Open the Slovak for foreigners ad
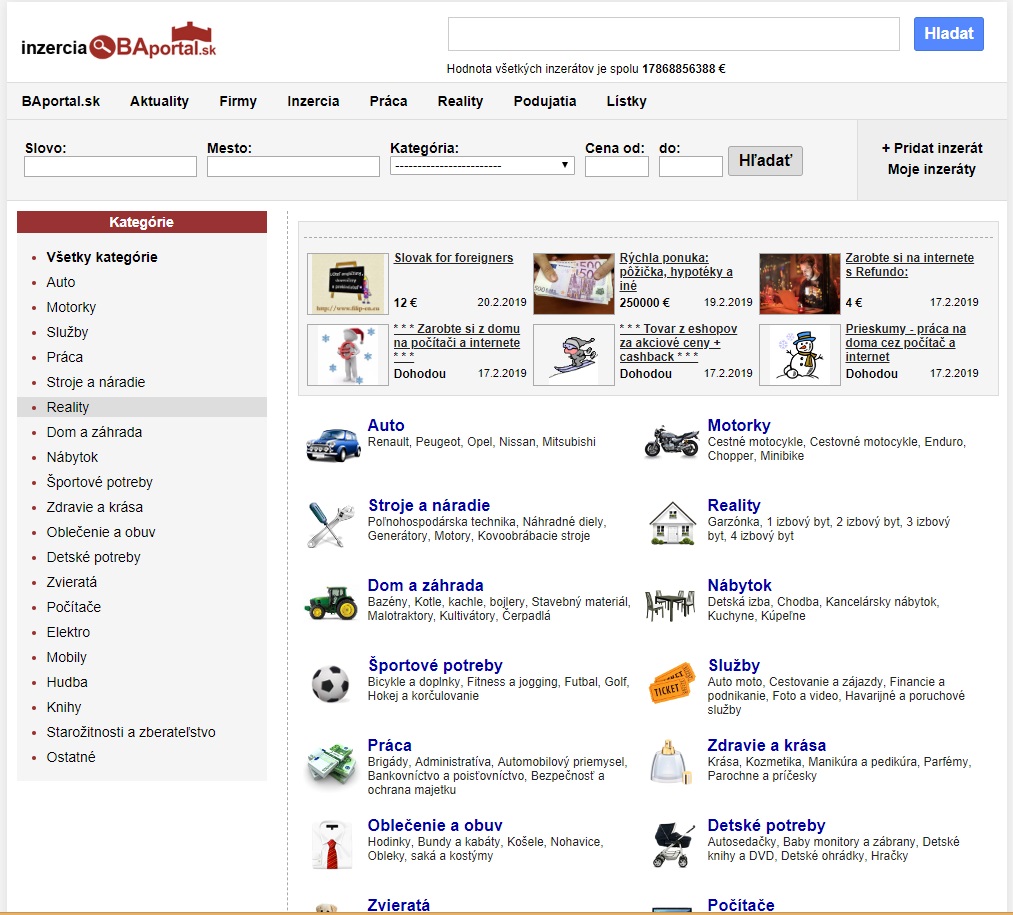The height and width of the screenshot is (915, 1013). pyautogui.click(x=453, y=258)
